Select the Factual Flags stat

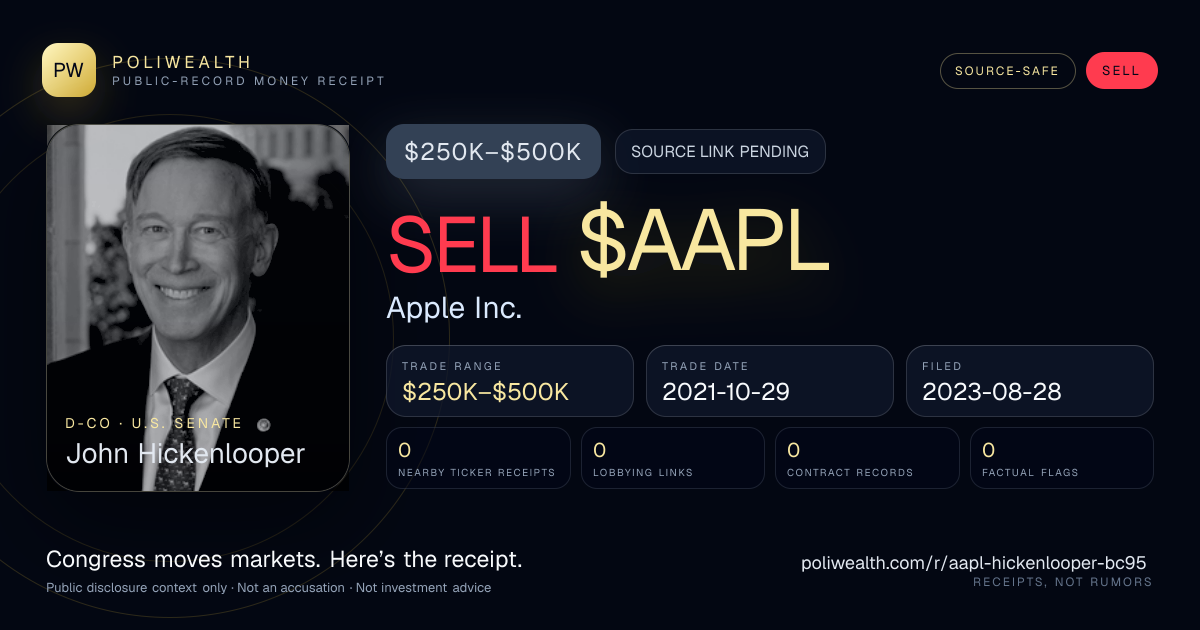(x=1062, y=458)
